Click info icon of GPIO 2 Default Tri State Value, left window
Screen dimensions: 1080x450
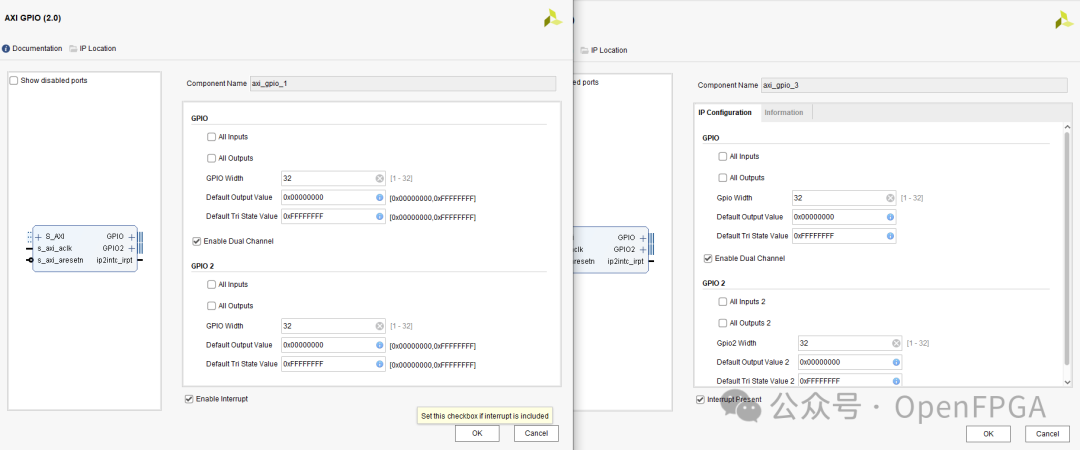[x=380, y=364]
